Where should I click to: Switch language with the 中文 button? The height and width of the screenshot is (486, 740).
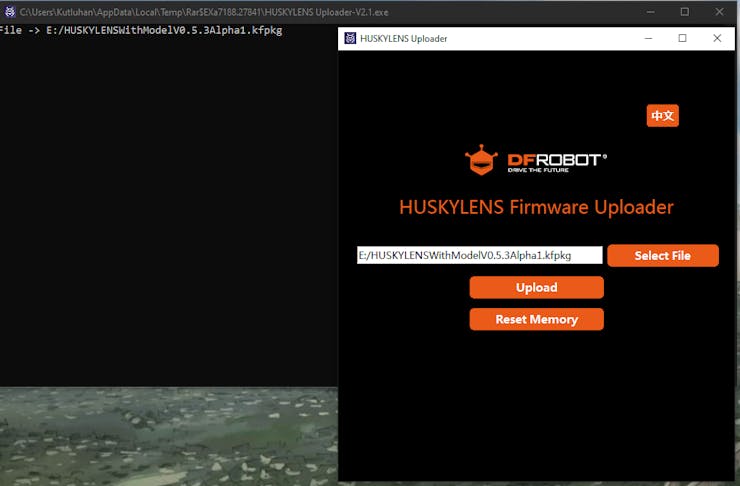click(x=662, y=116)
